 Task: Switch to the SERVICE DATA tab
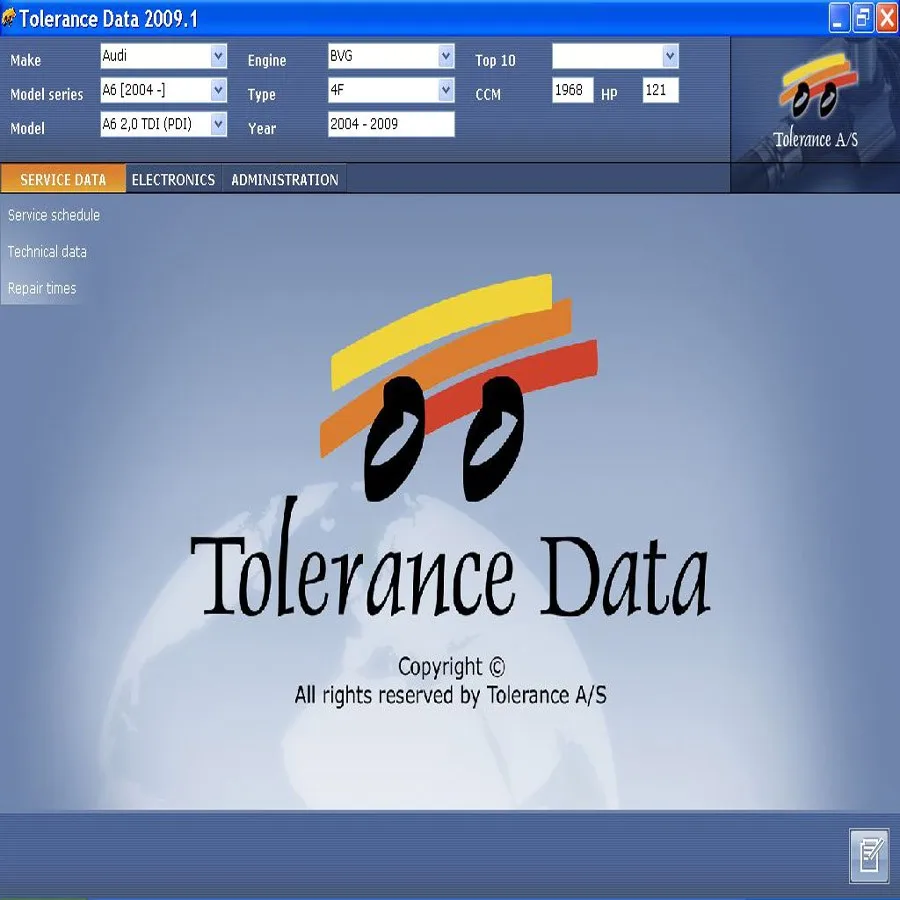click(63, 179)
